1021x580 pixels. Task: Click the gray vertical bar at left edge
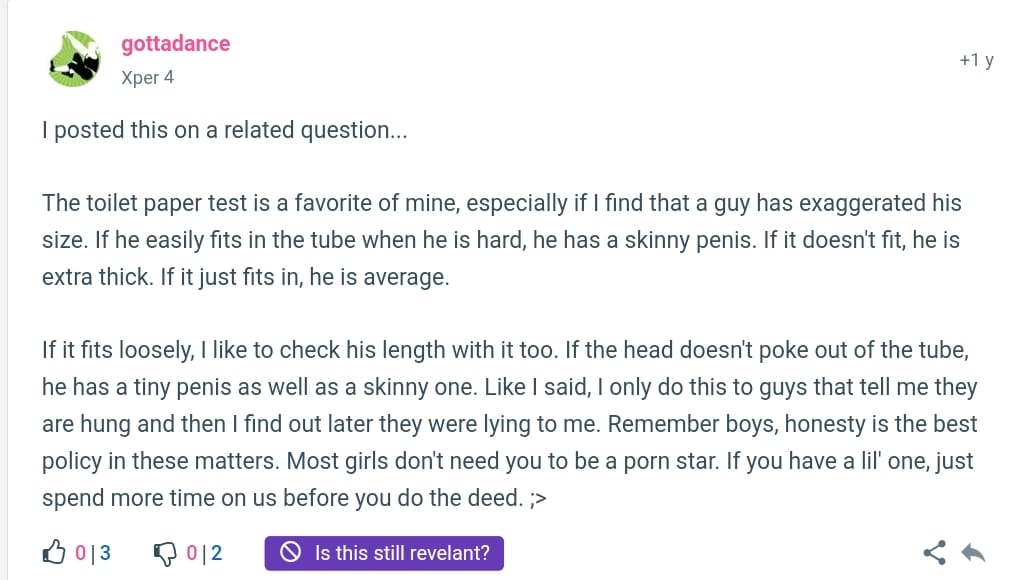[5, 290]
